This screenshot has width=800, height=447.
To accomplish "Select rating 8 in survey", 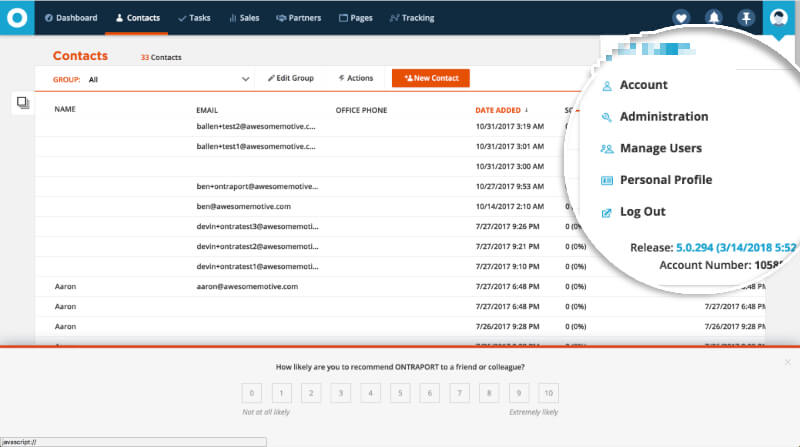I will pyautogui.click(x=489, y=393).
